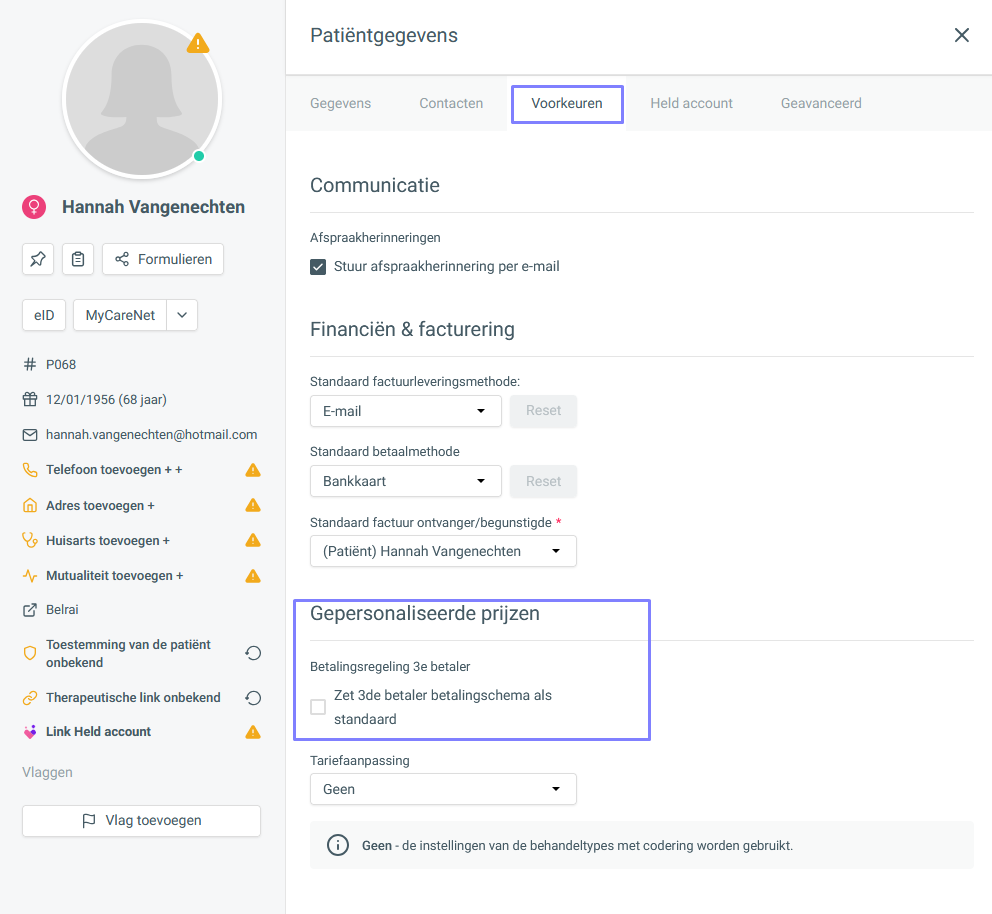This screenshot has width=992, height=914.
Task: Click Therapeutische link onbekend text
Action: [133, 698]
